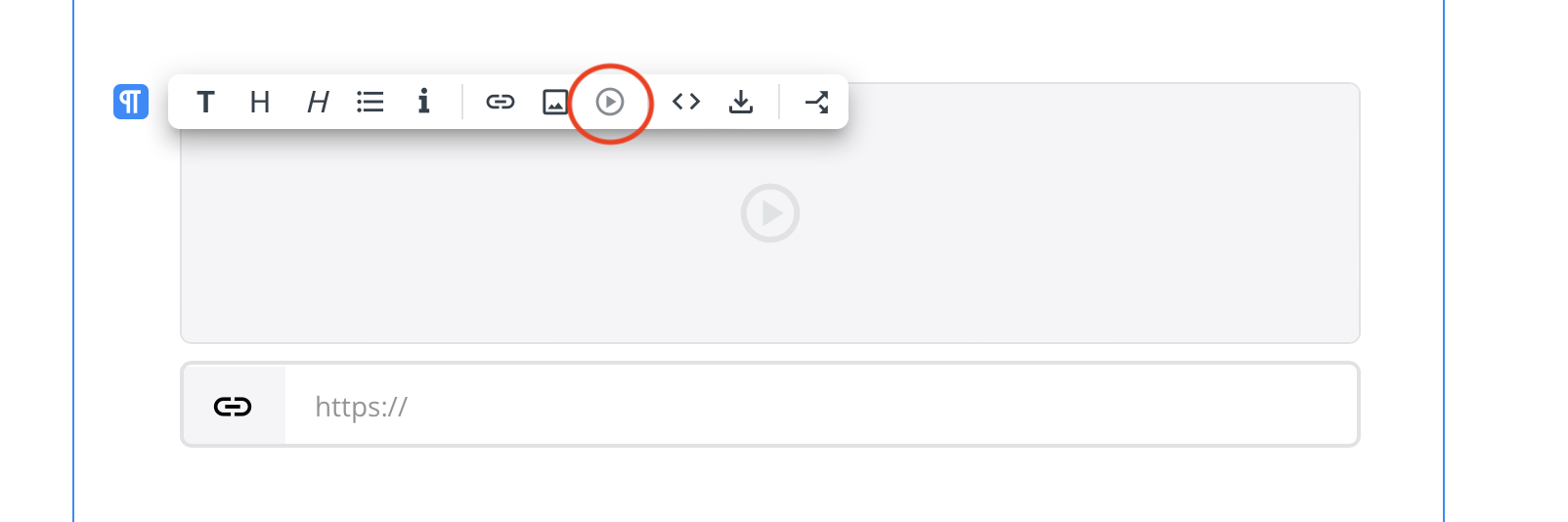Viewport: 1568px width, 522px height.
Task: Add a download file block
Action: pos(741,102)
